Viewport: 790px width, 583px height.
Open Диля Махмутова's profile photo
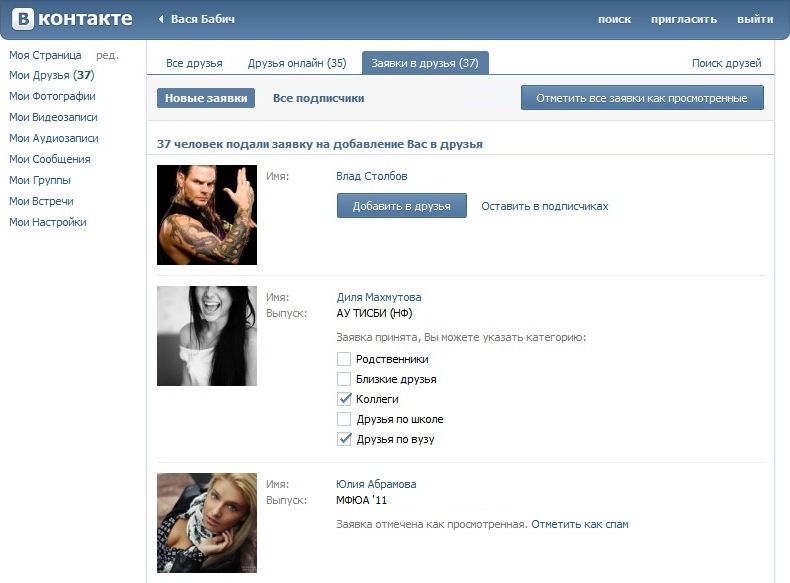pos(207,336)
